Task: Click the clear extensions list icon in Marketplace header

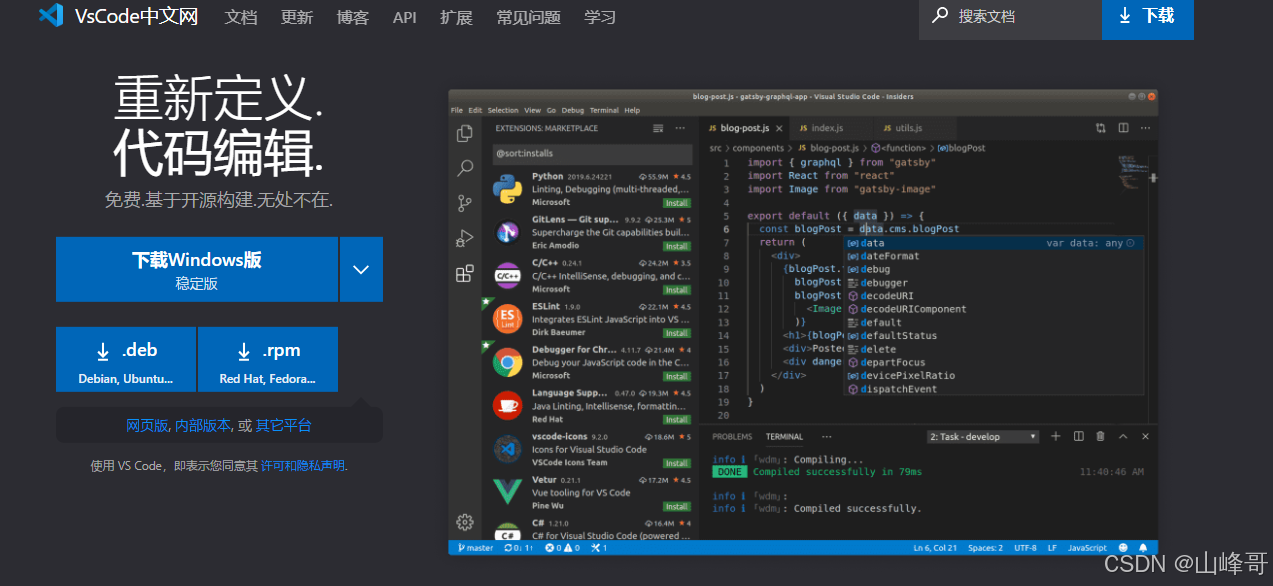Action: [658, 128]
